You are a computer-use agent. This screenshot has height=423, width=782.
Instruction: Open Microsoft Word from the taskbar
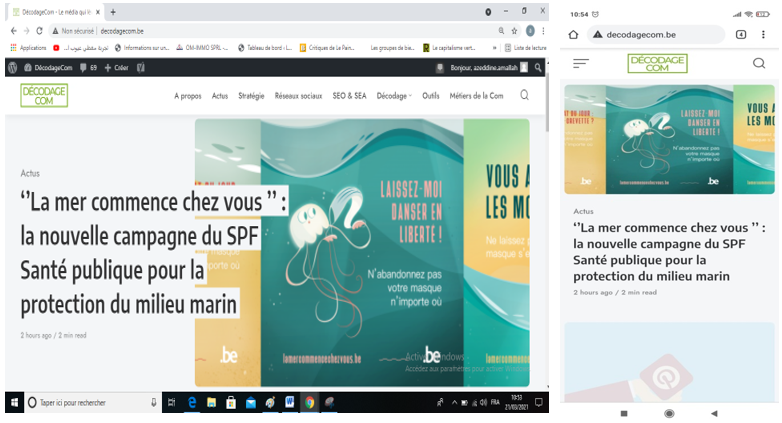tap(290, 402)
